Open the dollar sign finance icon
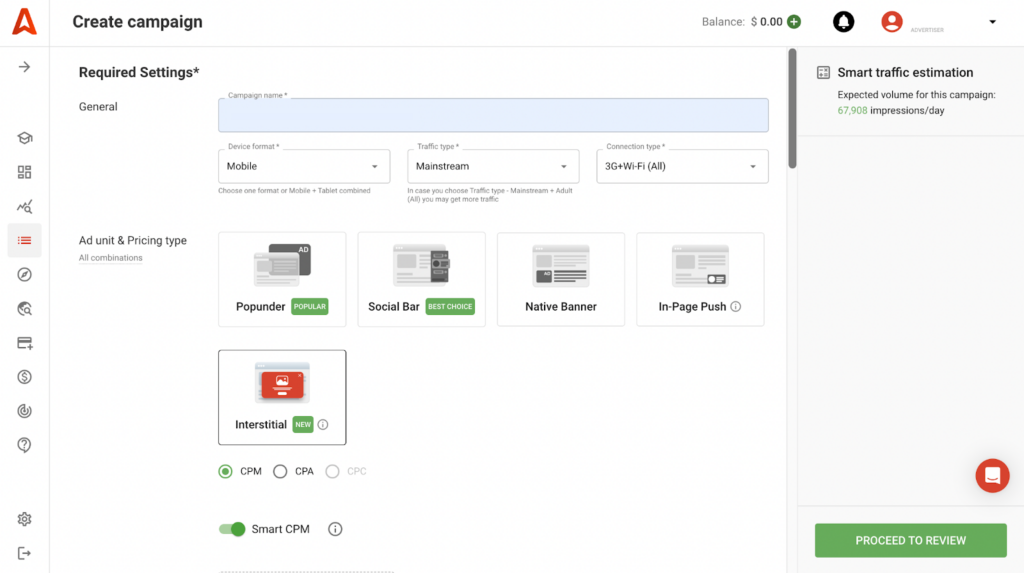 [25, 377]
